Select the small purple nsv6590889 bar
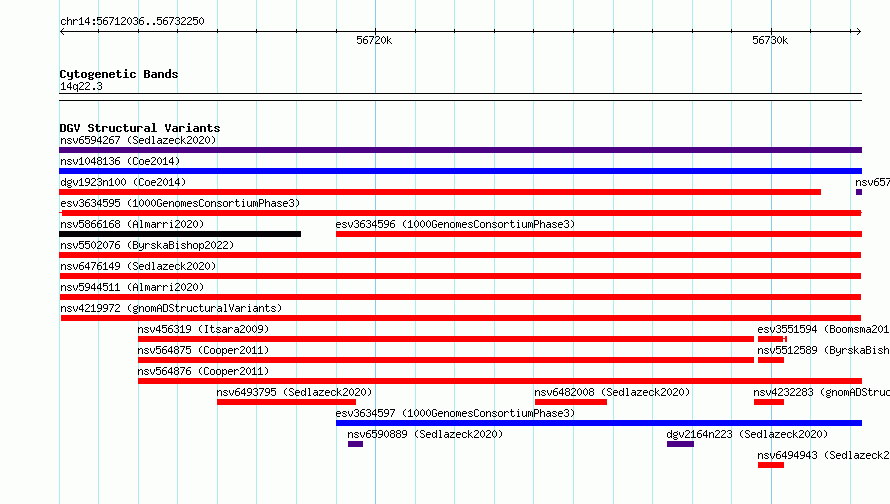 click(x=355, y=444)
